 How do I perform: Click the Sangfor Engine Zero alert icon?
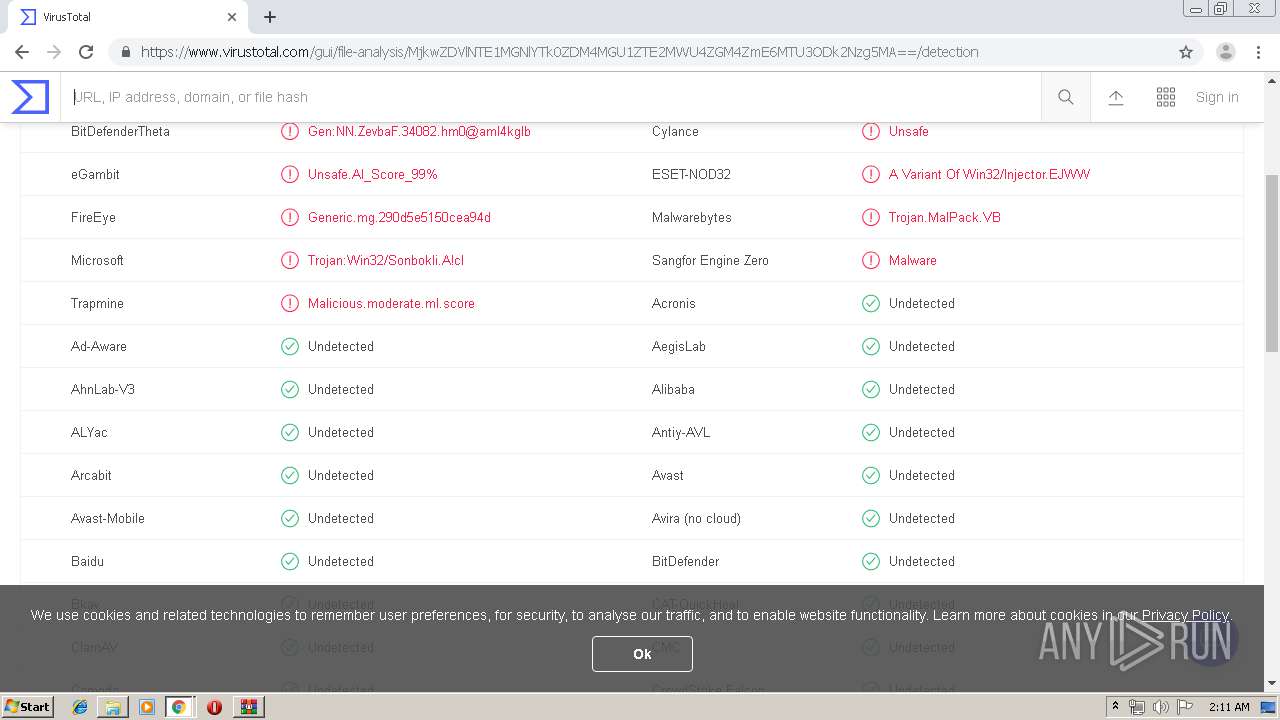pyautogui.click(x=871, y=260)
